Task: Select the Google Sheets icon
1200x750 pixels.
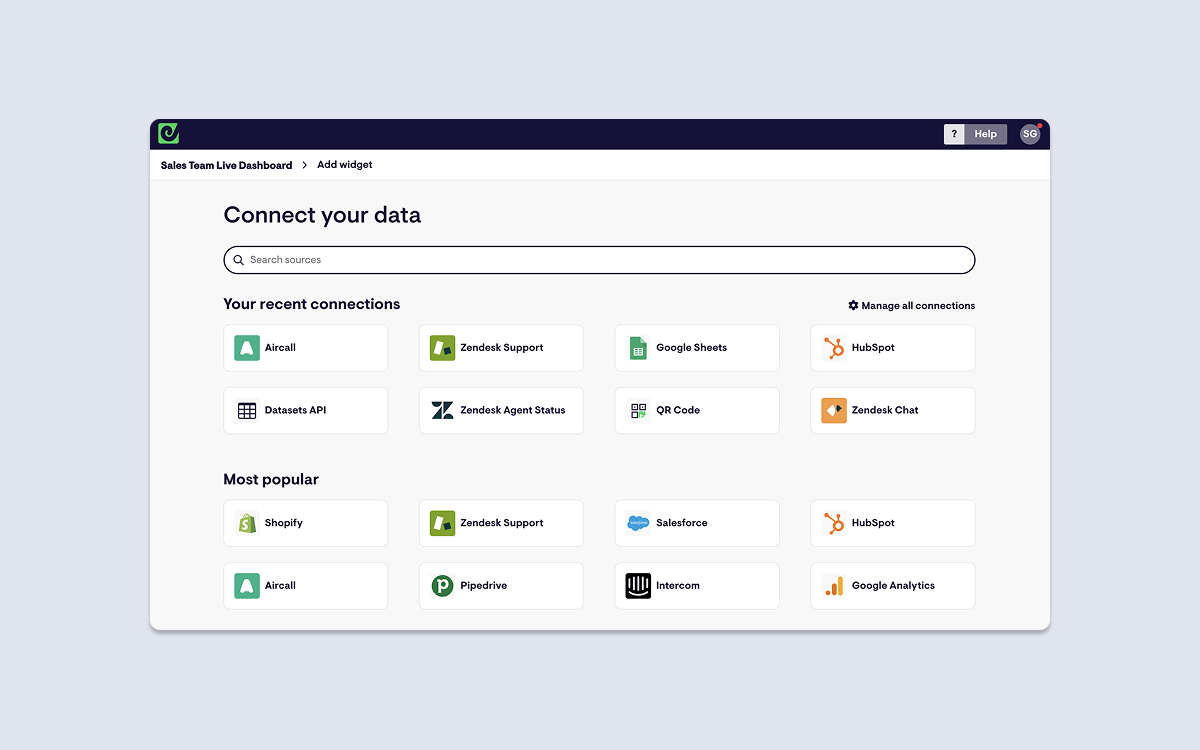Action: pyautogui.click(x=638, y=348)
